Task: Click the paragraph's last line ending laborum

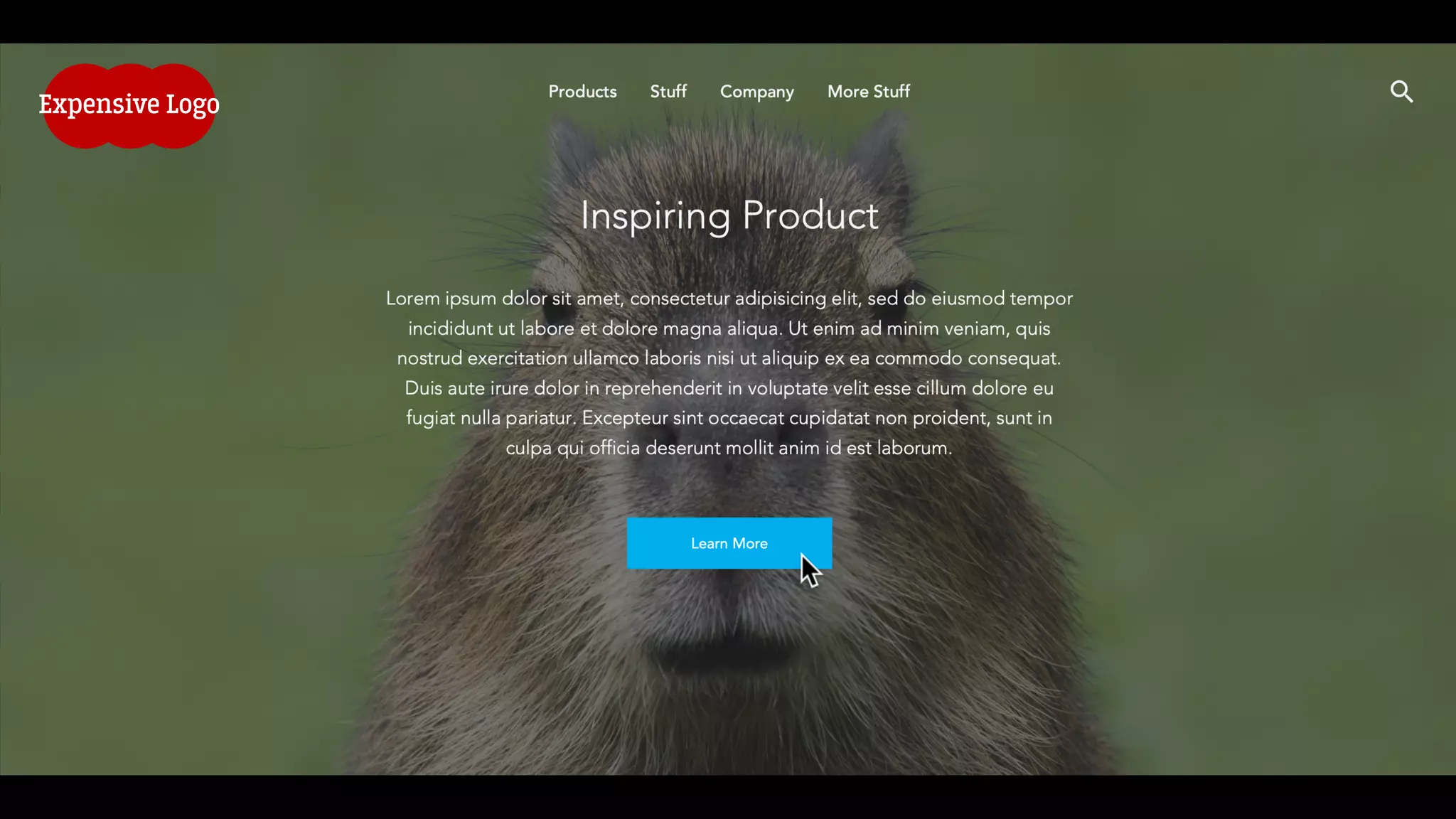Action: point(729,448)
